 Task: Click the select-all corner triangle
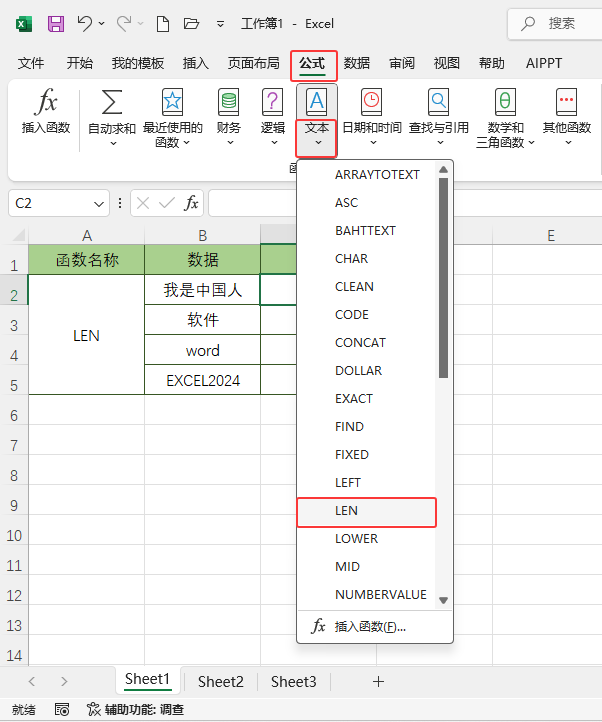click(x=18, y=235)
